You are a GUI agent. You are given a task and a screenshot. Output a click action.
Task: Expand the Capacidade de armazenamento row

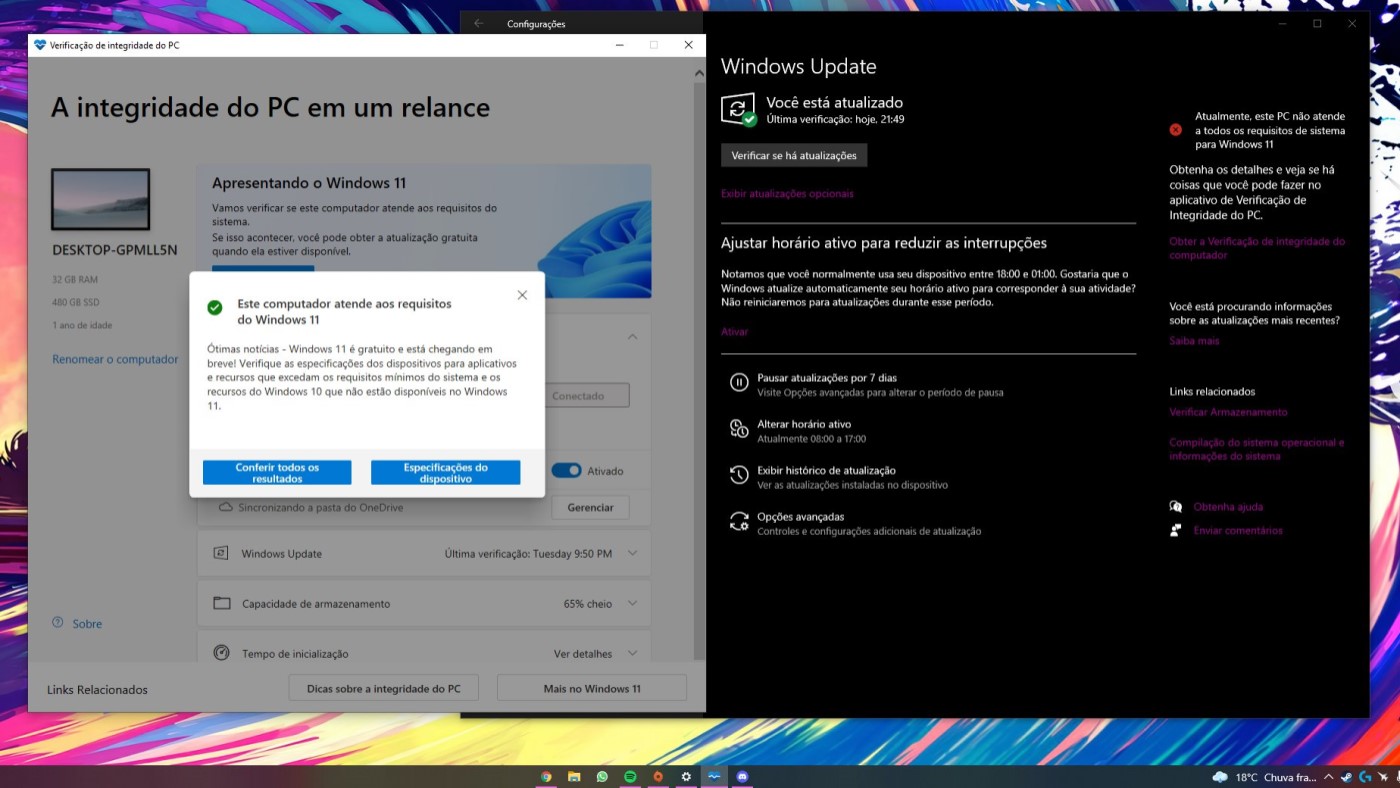pos(632,603)
